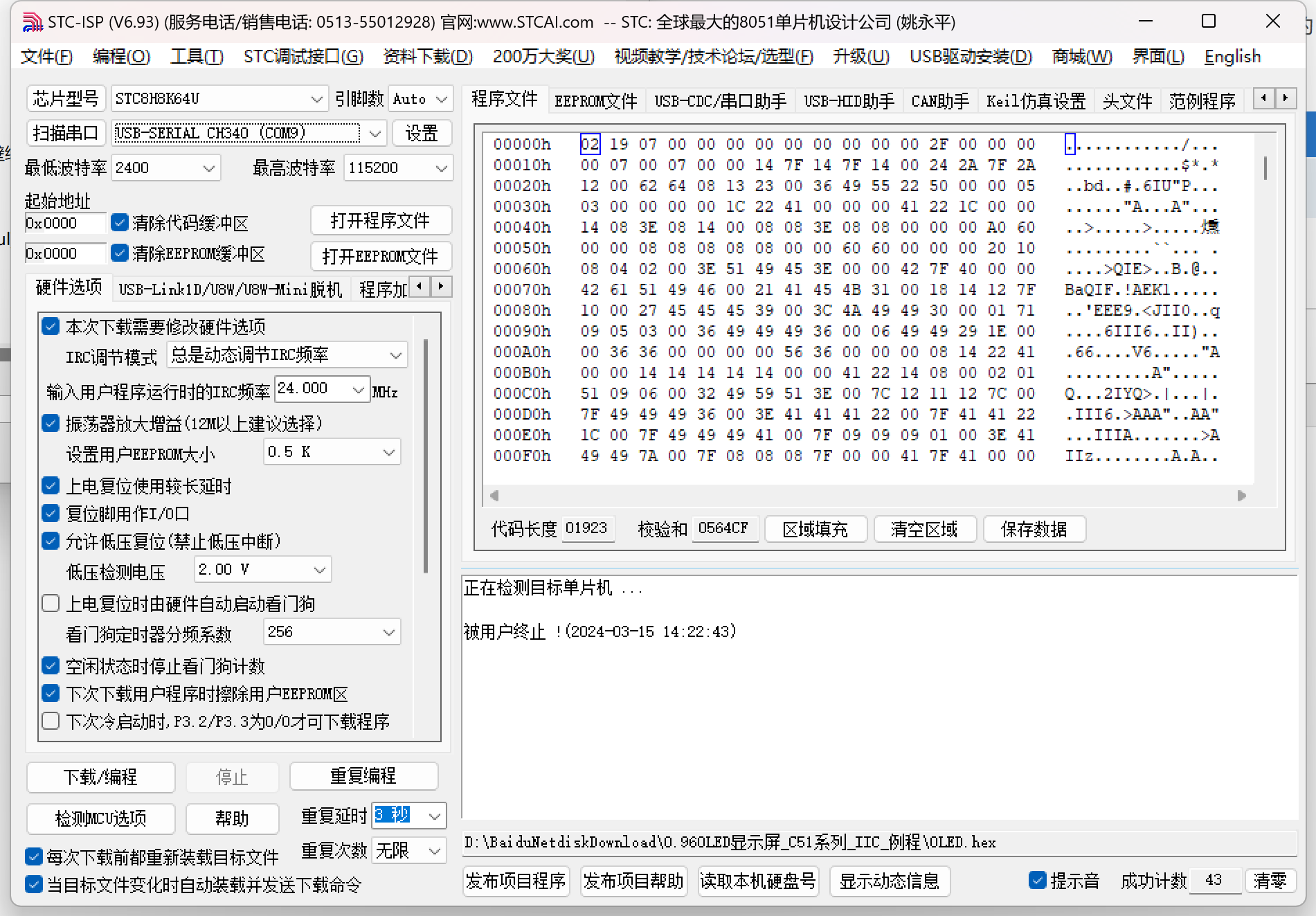
Task: Uncheck 清除EEPROM缓冲区 option
Action: [x=120, y=253]
